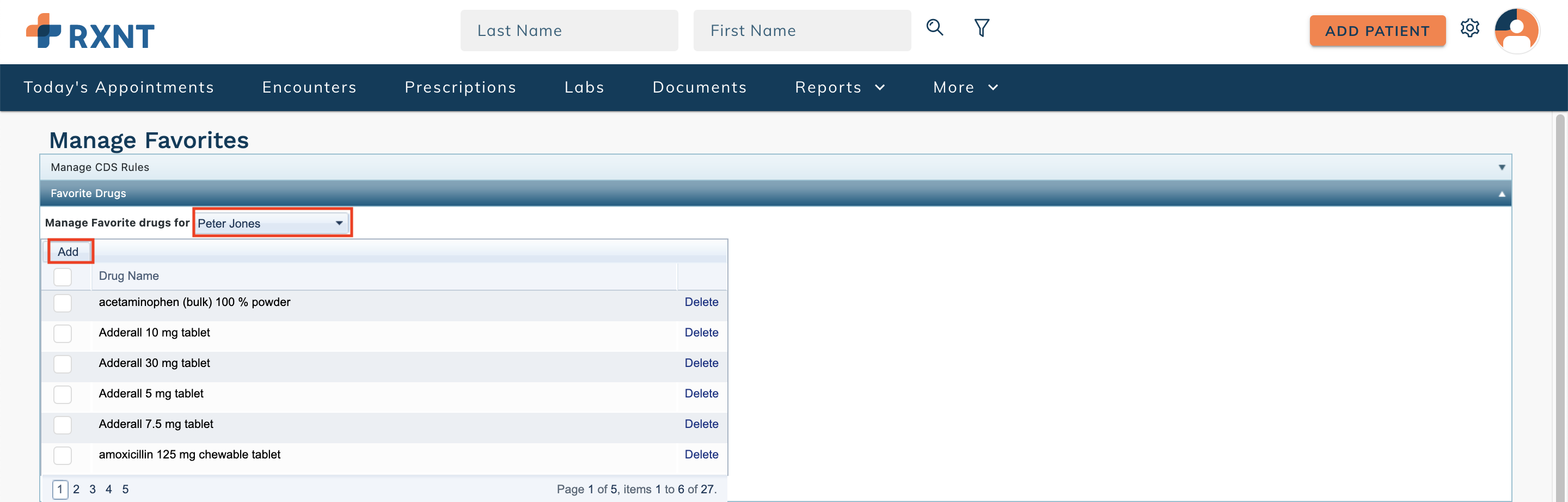Check the Adderall 10 mg tablet row

click(x=63, y=333)
